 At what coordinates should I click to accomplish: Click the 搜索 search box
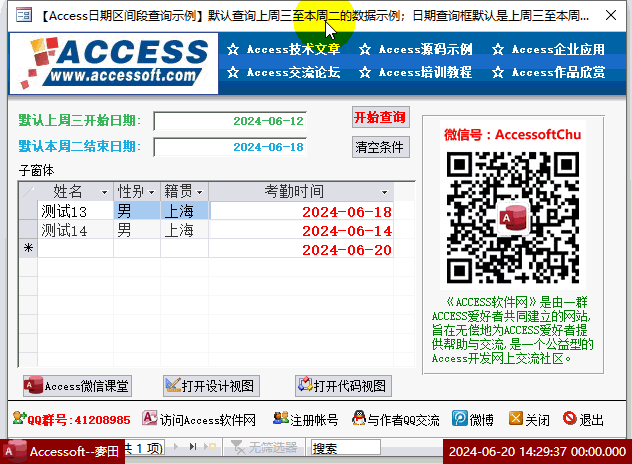click(x=346, y=447)
